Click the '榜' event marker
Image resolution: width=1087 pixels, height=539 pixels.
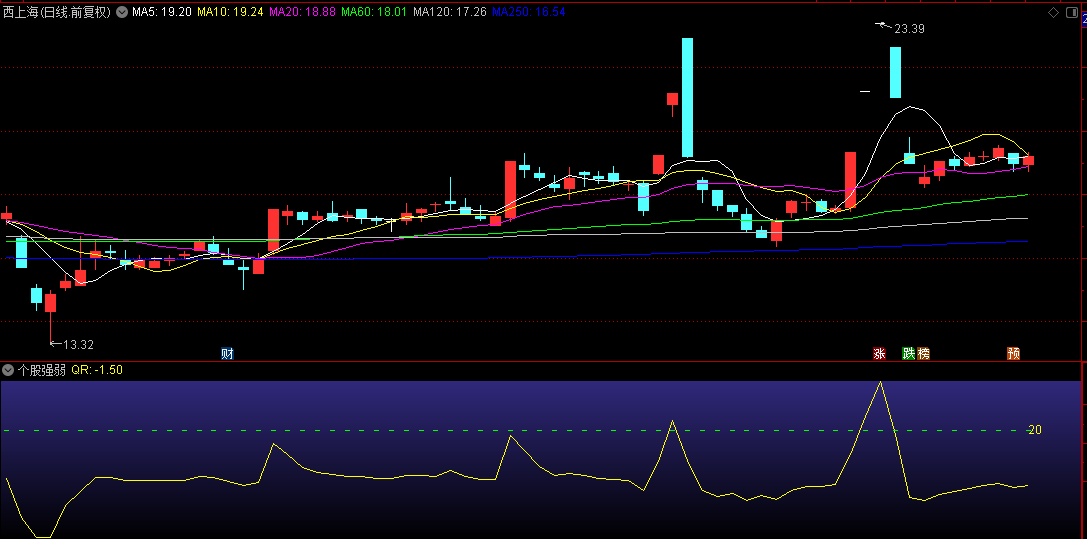pyautogui.click(x=923, y=353)
